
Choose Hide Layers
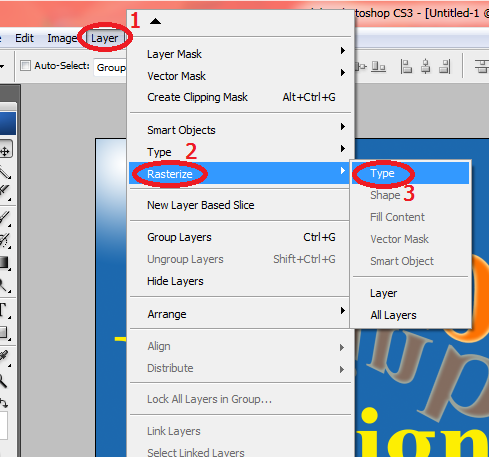(x=240, y=281)
